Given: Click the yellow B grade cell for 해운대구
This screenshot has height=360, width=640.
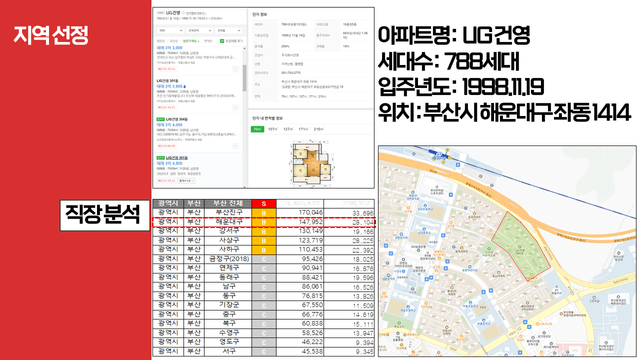Looking at the screenshot, I should (264, 222).
